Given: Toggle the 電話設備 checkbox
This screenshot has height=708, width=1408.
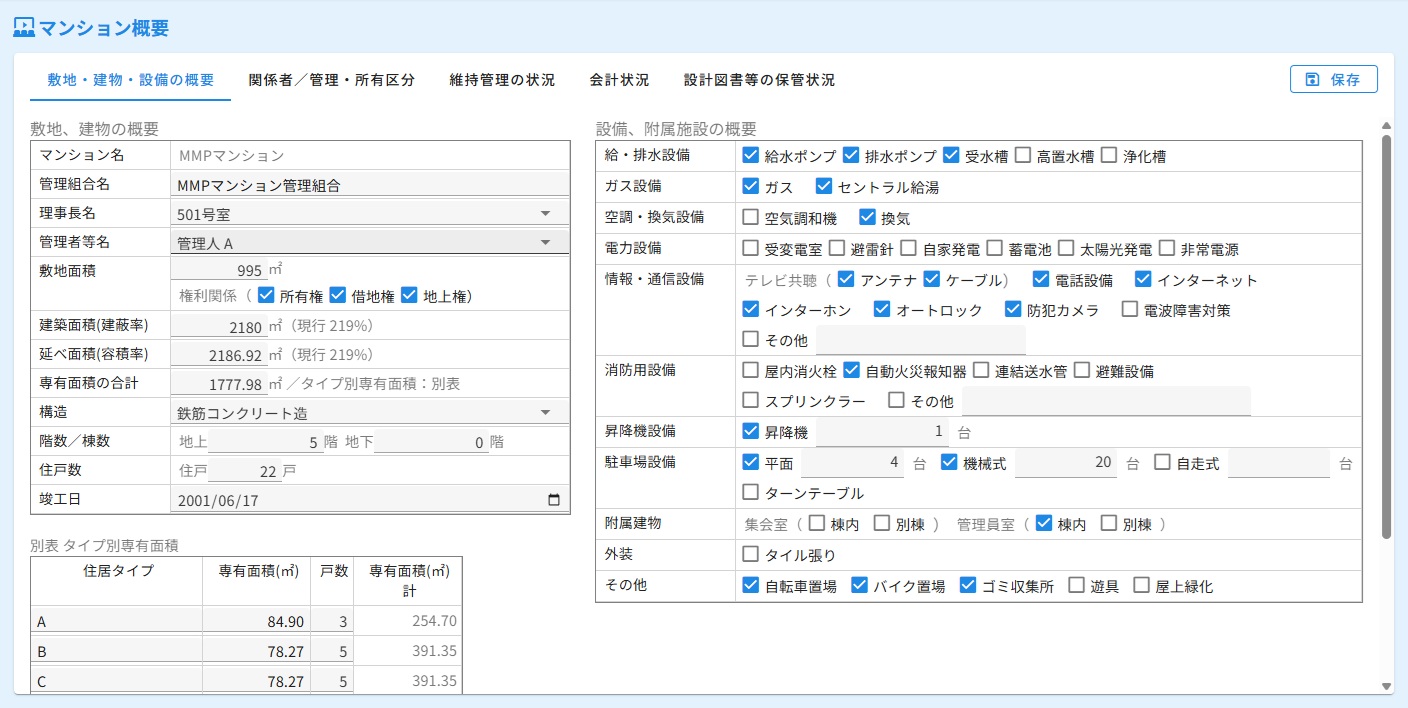Looking at the screenshot, I should 1041,279.
